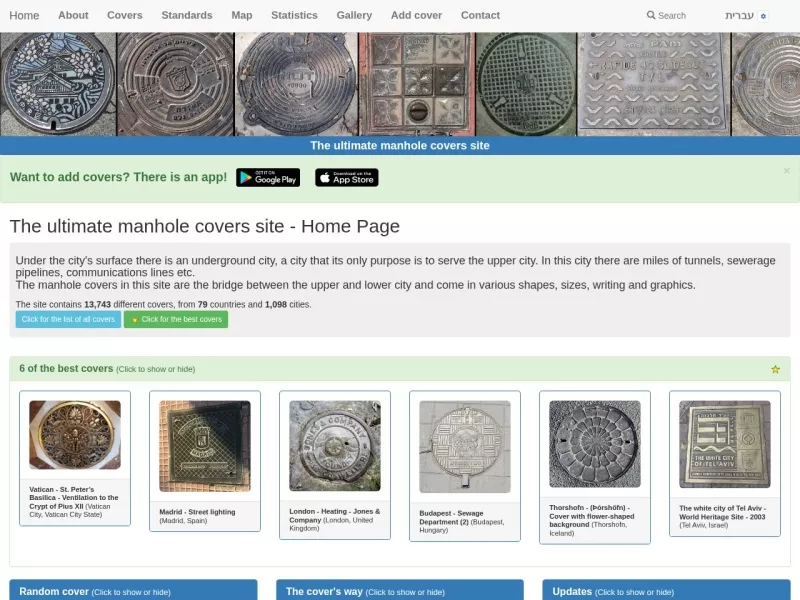Click for the list of all covers
Image resolution: width=800 pixels, height=600 pixels.
tap(68, 319)
